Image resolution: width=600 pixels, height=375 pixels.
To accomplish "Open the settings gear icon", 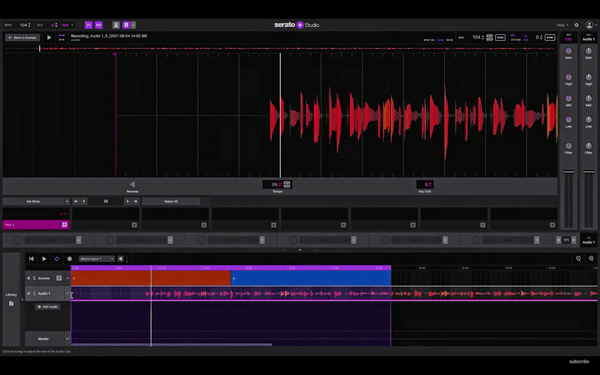I will pyautogui.click(x=577, y=25).
